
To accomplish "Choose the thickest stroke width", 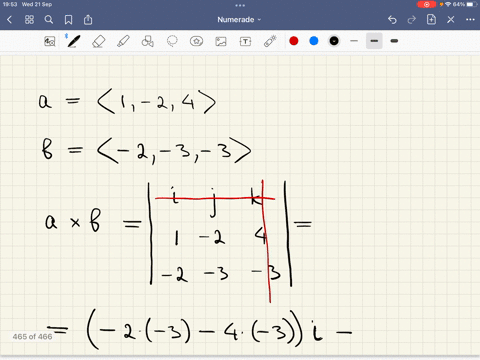I will 394,41.
